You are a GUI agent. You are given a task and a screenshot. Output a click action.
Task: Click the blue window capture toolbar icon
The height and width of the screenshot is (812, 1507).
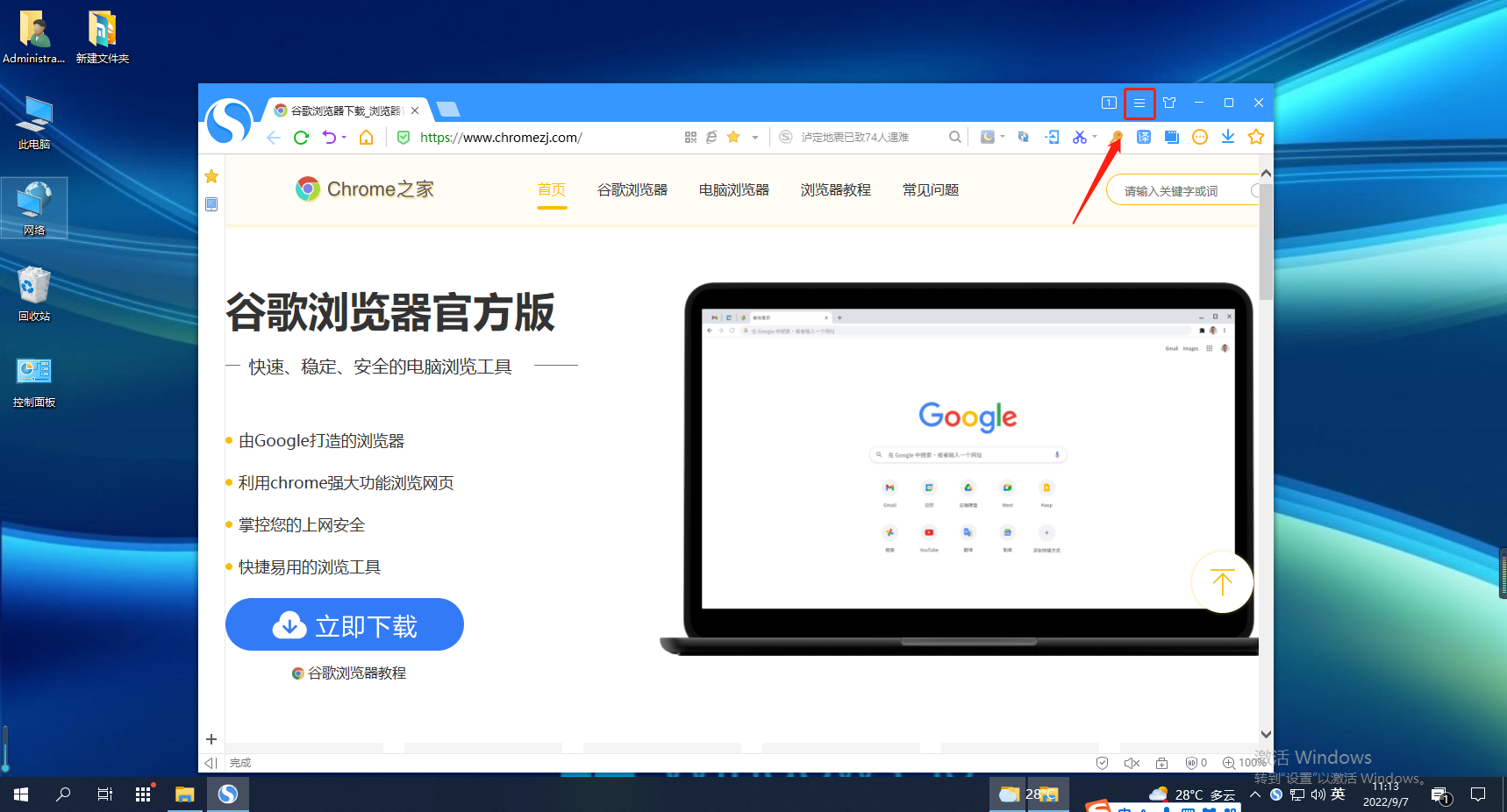[x=1172, y=137]
